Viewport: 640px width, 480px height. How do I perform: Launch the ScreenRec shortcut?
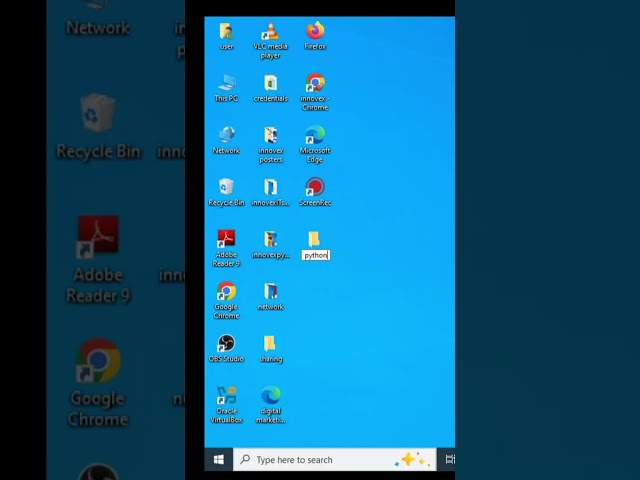pos(315,187)
